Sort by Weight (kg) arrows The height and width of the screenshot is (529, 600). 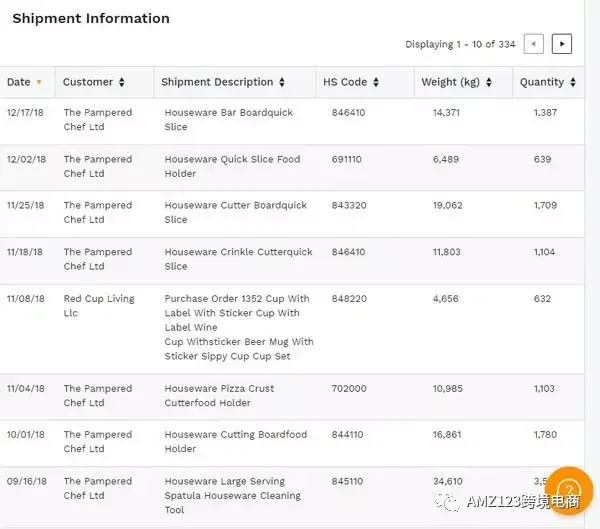[x=489, y=82]
